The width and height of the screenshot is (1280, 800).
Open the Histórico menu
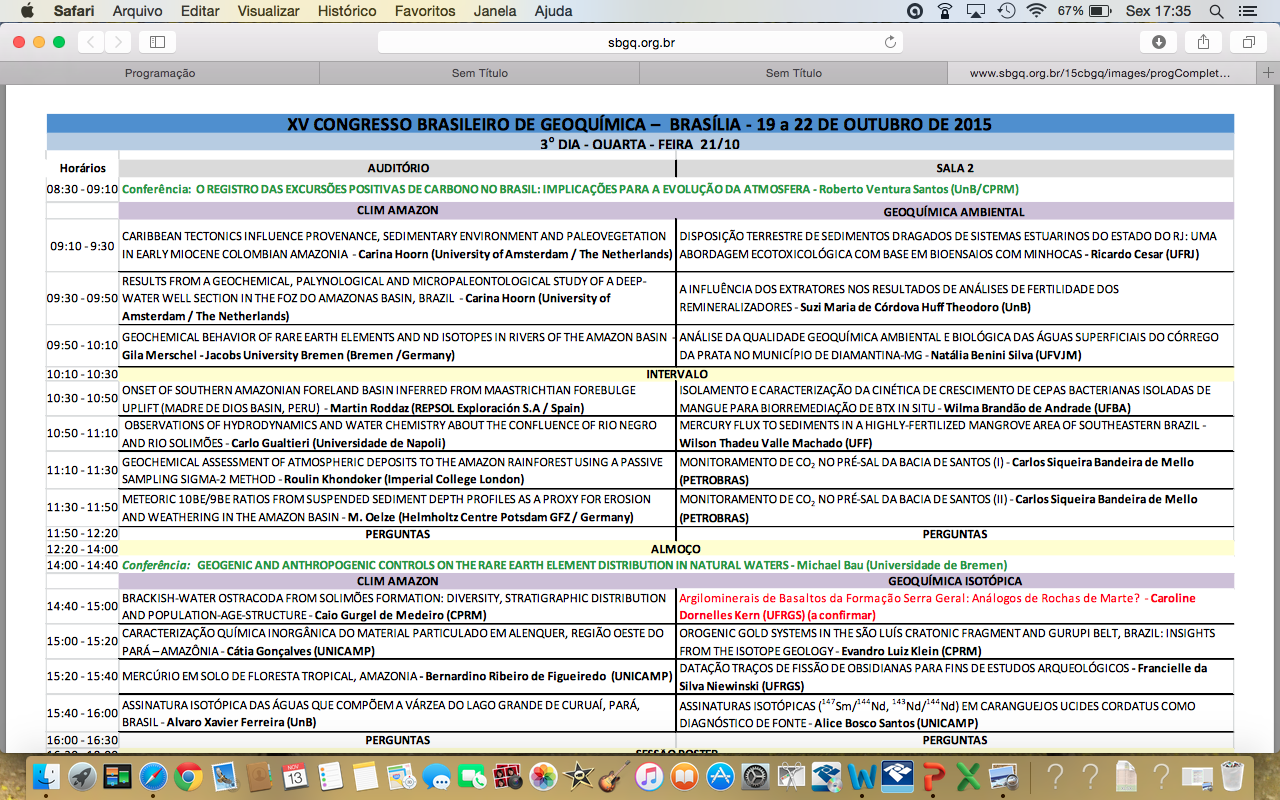tap(347, 11)
